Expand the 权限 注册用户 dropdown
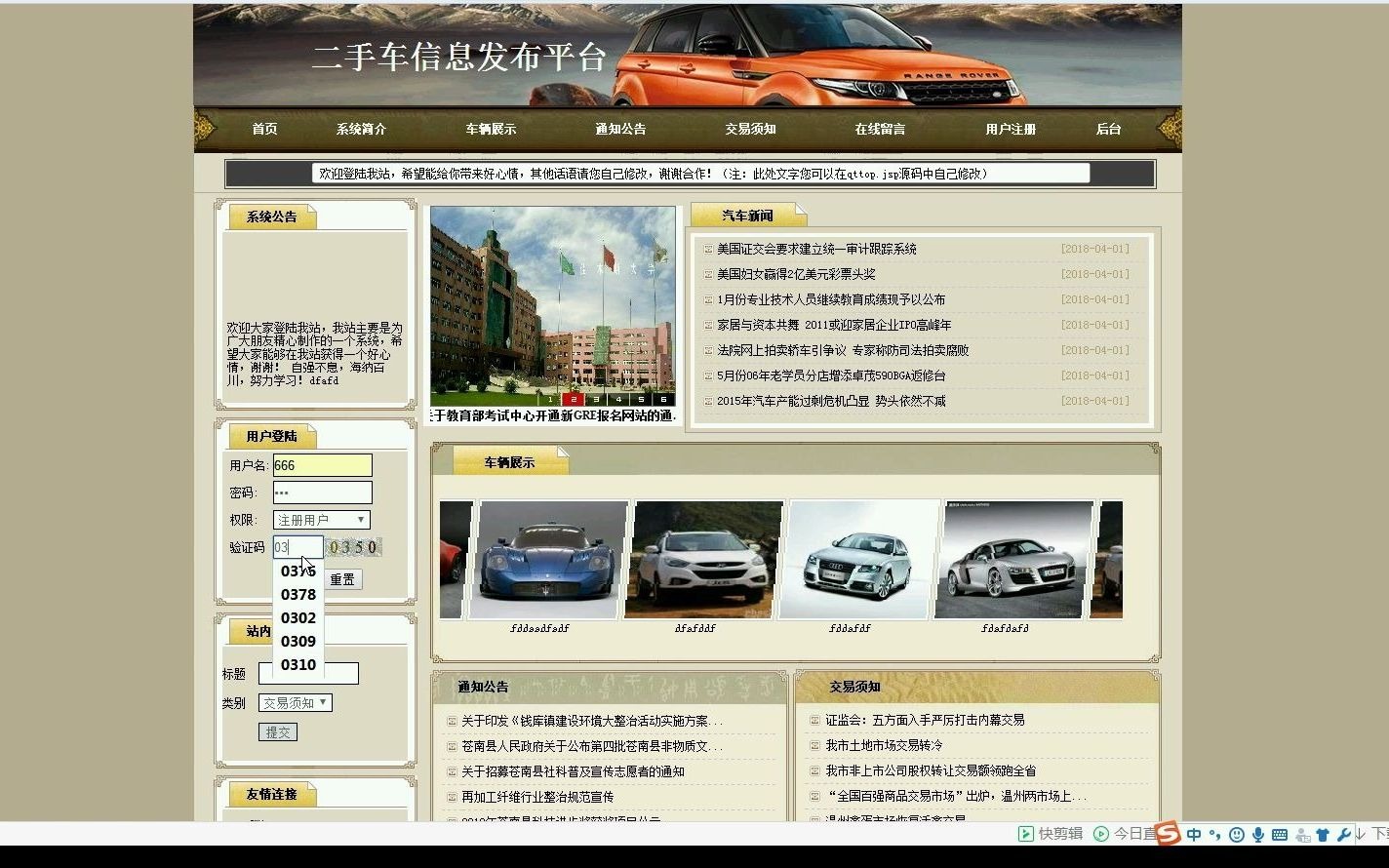 tap(322, 520)
